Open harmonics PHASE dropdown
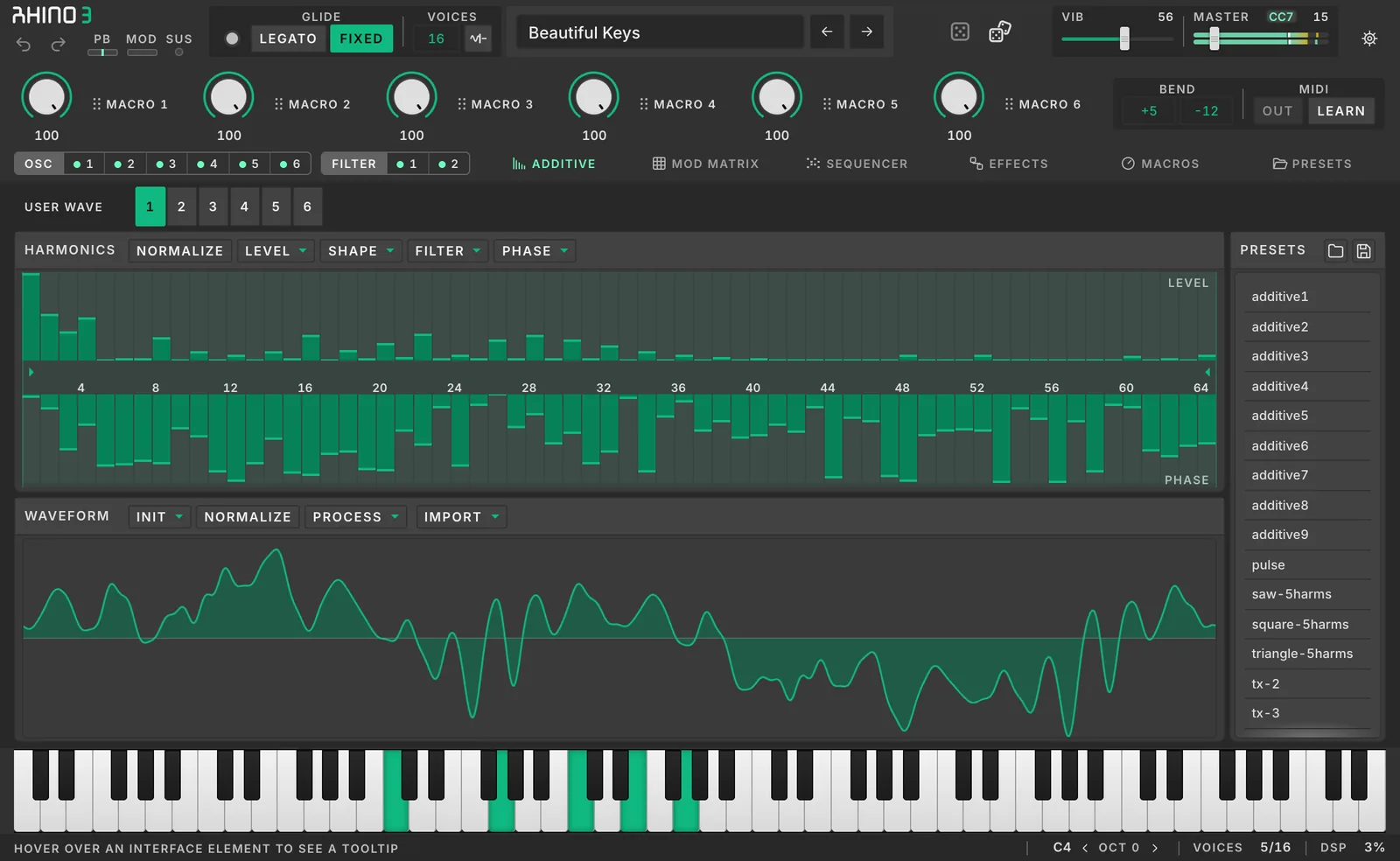This screenshot has width=1400, height=861. (x=534, y=251)
